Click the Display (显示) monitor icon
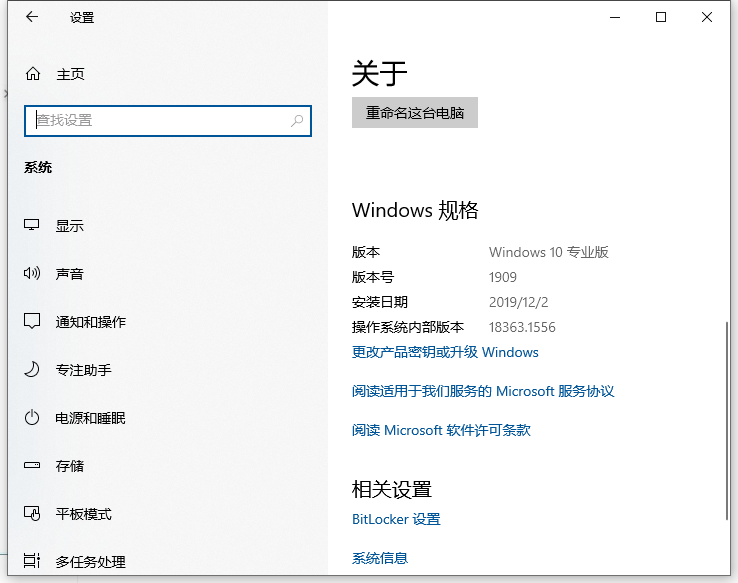The width and height of the screenshot is (738, 583). [x=32, y=226]
